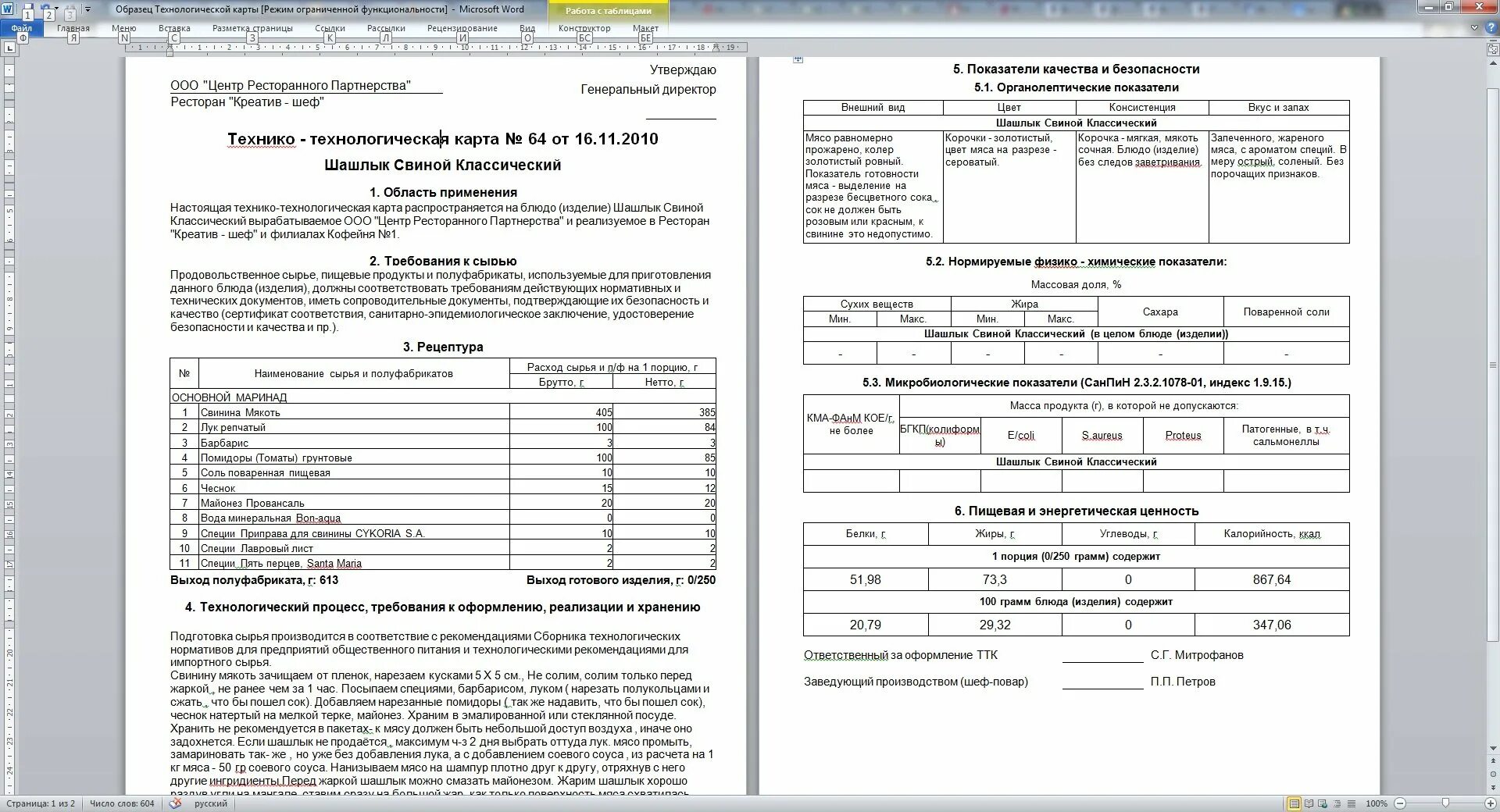Click the heading 'Шашлык Свиной Классический' under the title
The height and width of the screenshot is (812, 1500).
(x=443, y=165)
